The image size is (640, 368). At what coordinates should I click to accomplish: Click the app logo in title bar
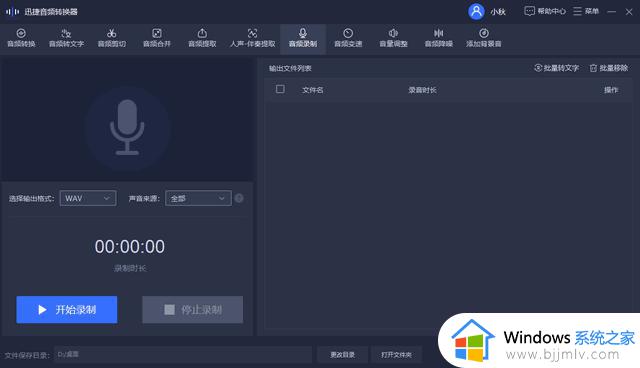(x=12, y=11)
